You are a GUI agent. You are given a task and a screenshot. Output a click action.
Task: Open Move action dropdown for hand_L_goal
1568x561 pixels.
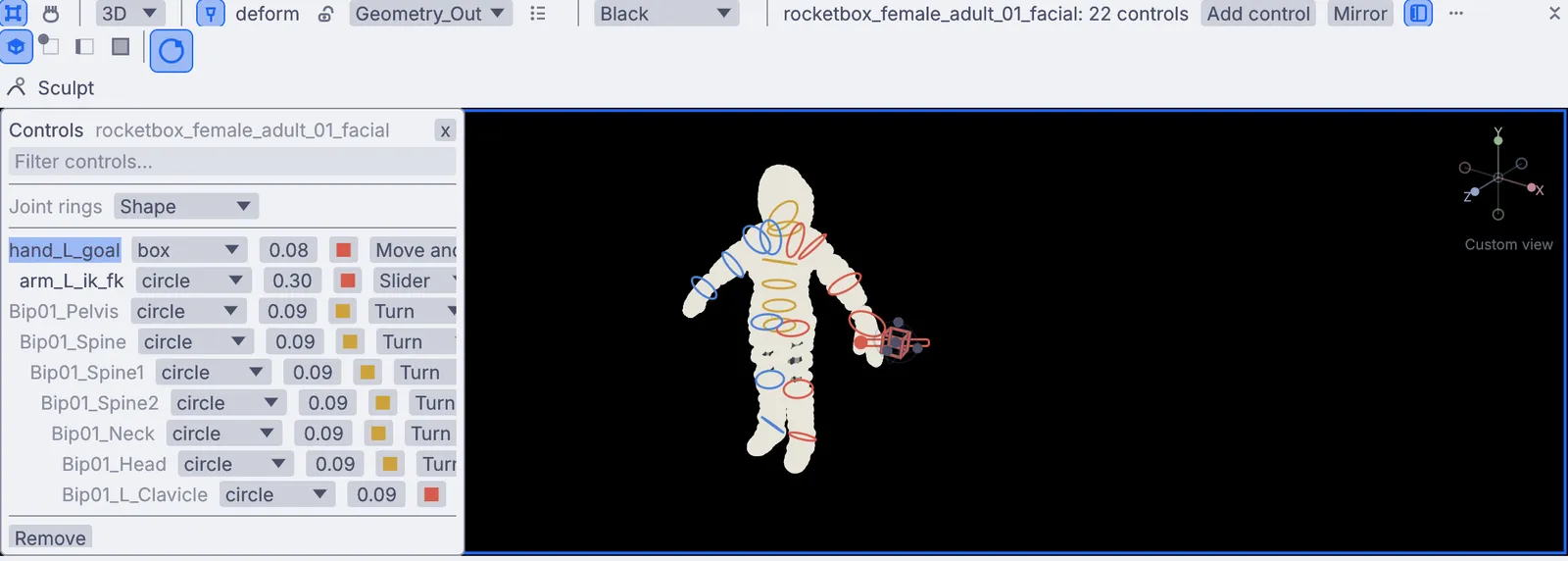point(414,250)
